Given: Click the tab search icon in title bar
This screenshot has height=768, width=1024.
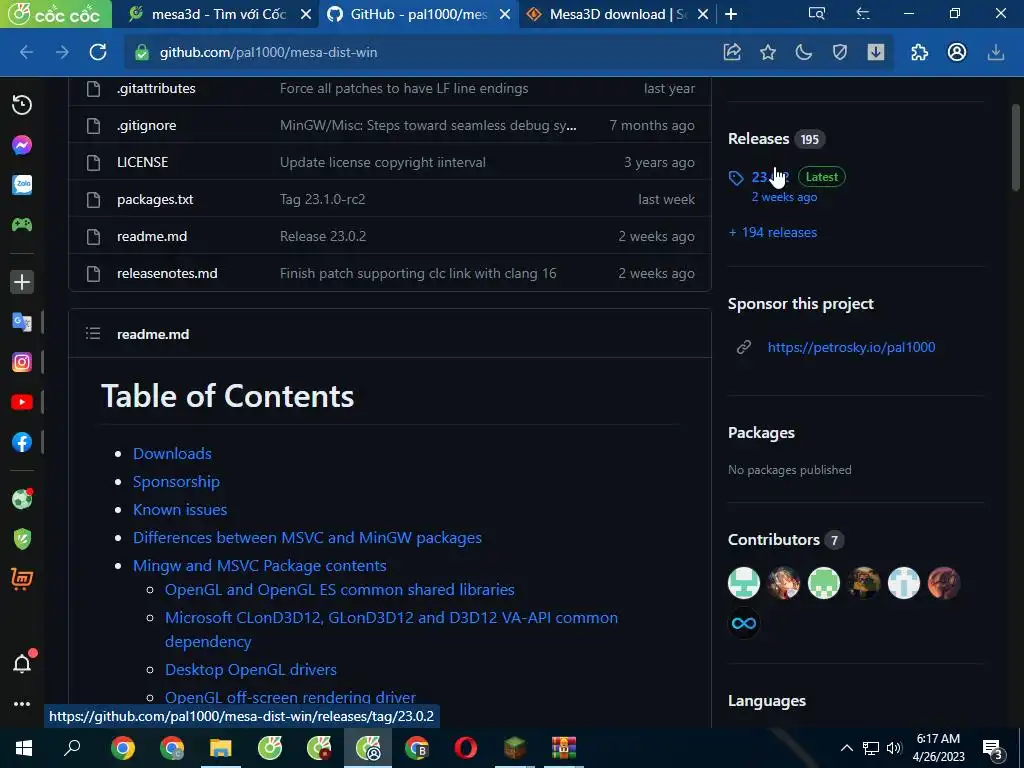Looking at the screenshot, I should pyautogui.click(x=816, y=14).
